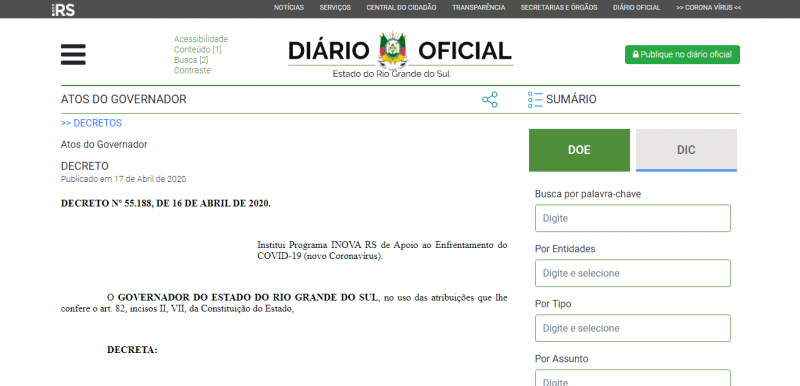Click 'GOVERNADOR DO ESTADO DO RIO GRANDE DO SUL' text

[248, 298]
